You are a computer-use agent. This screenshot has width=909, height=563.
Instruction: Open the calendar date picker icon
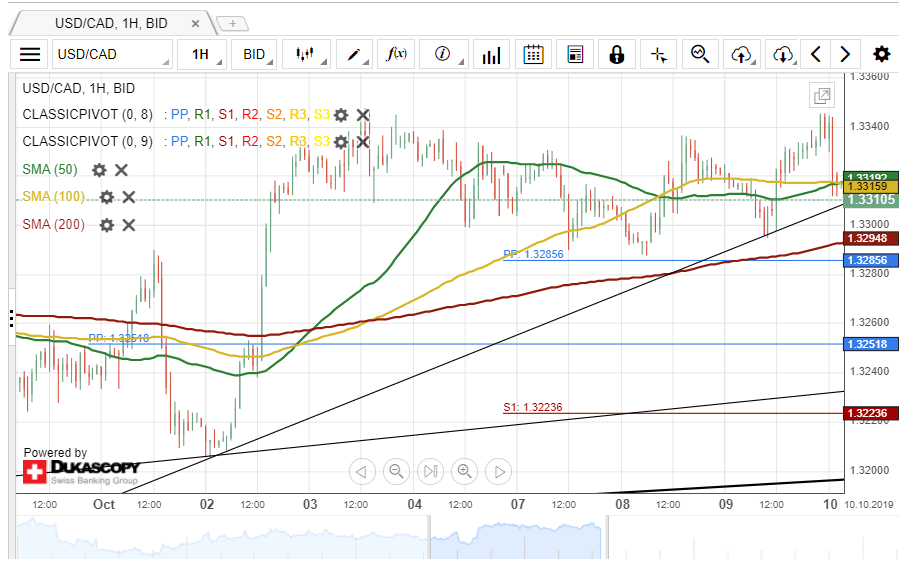[534, 54]
